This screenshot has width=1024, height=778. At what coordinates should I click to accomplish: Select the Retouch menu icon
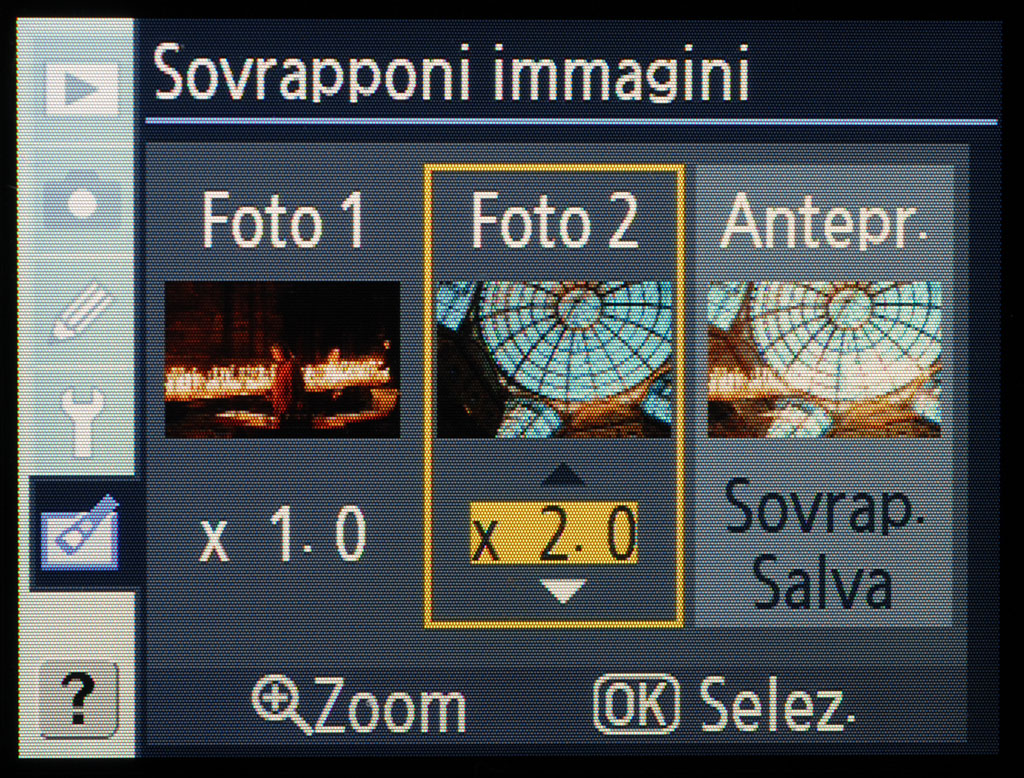pos(81,532)
